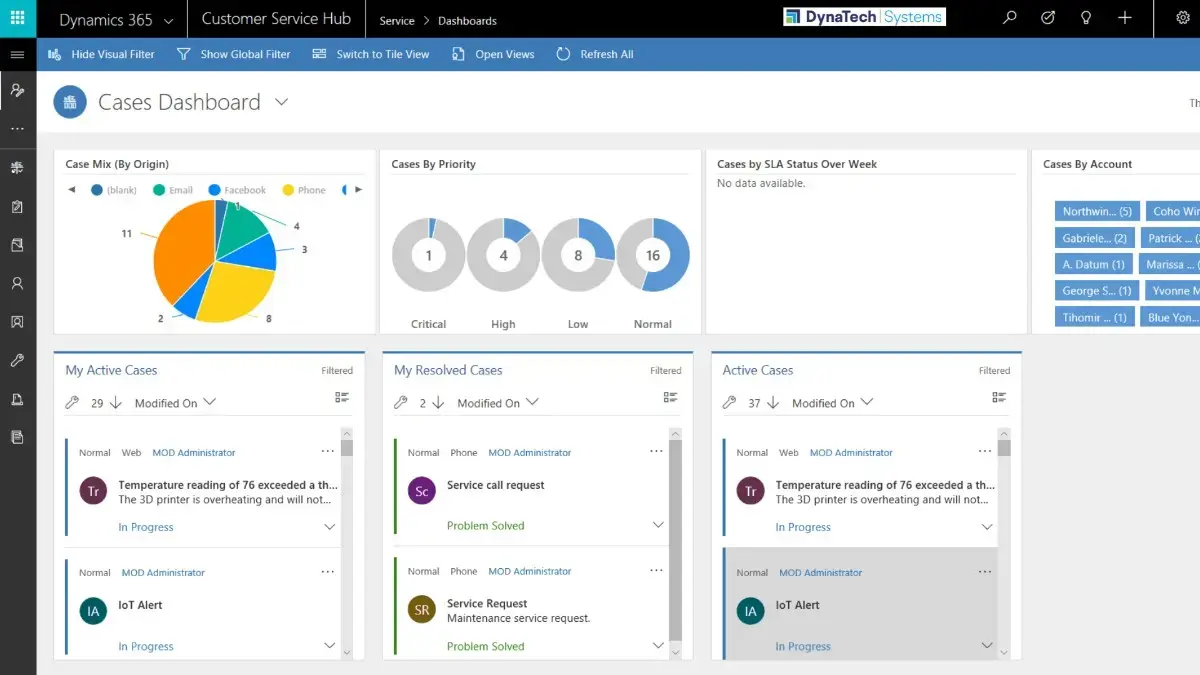Click the My Active Cases list scrollbar
The width and height of the screenshot is (1200, 675).
347,543
